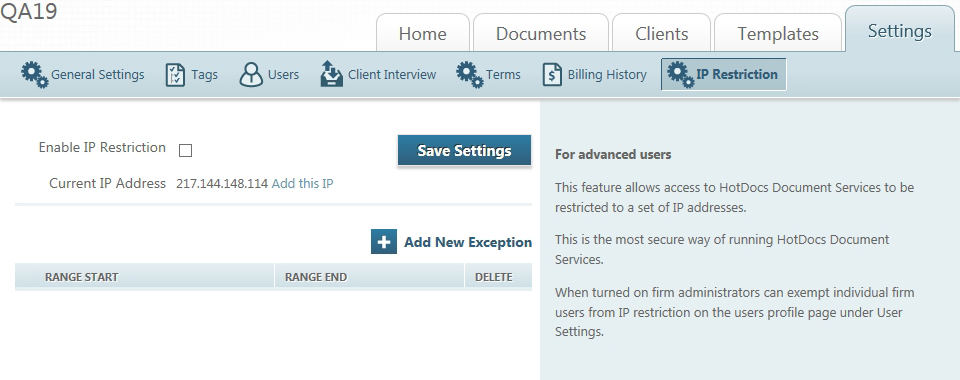
Task: Click paragraph about firm administrators exemption
Action: coord(735,312)
